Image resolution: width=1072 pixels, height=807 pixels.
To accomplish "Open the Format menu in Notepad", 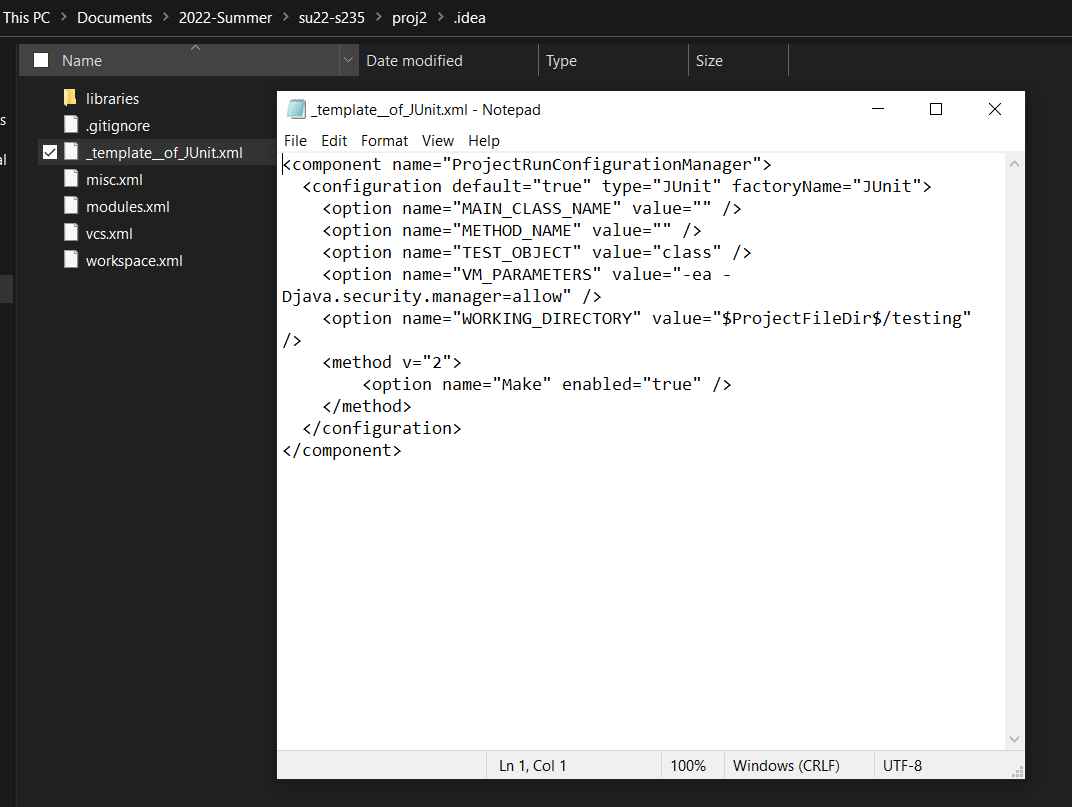I will pos(384,141).
